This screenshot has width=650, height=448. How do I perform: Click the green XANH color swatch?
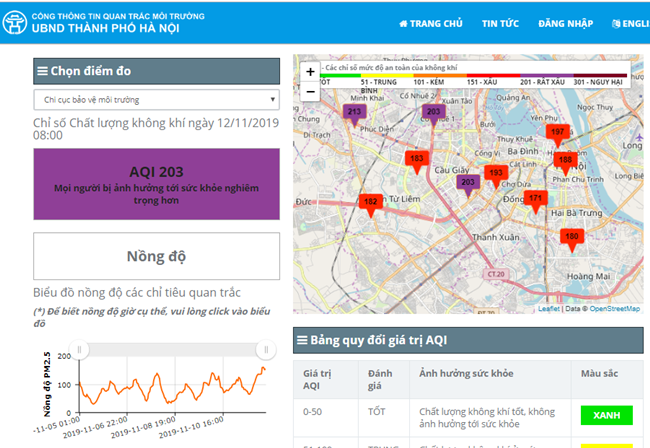click(x=605, y=414)
